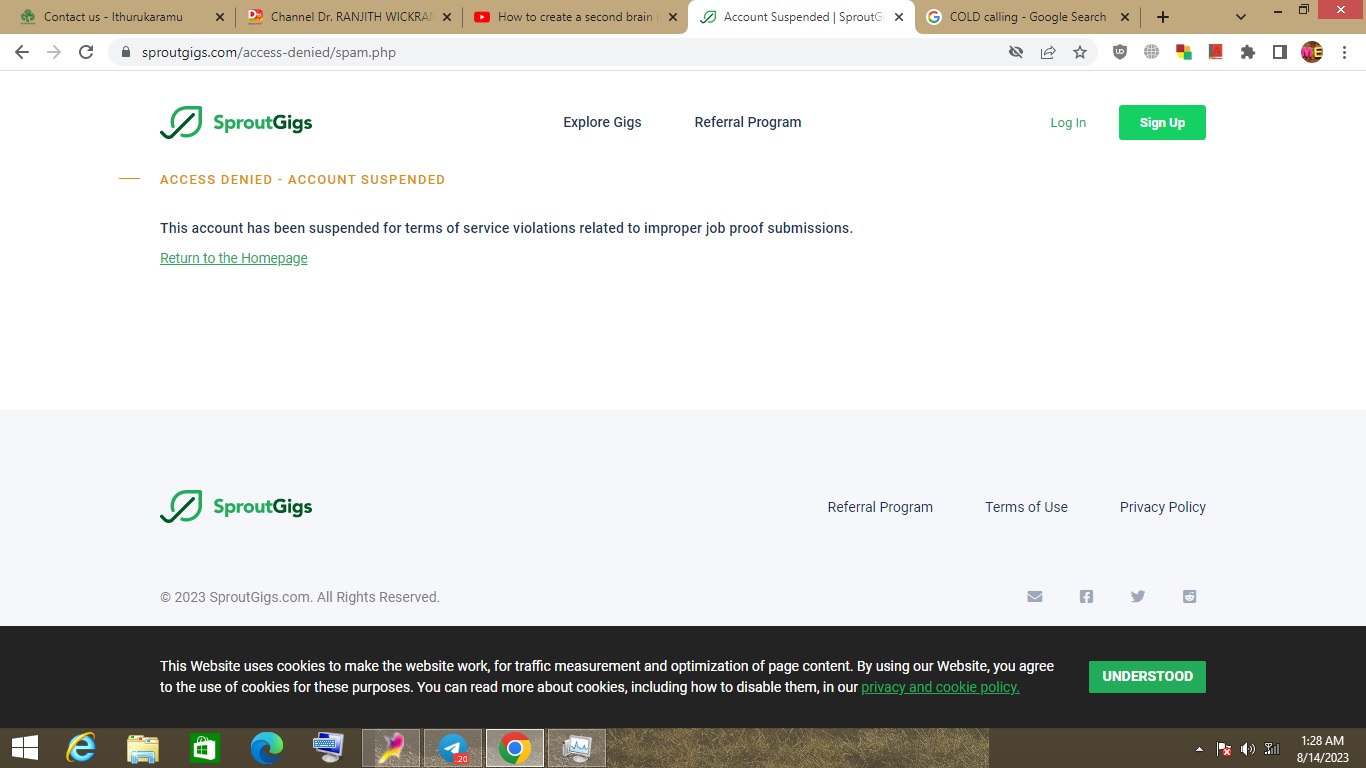The height and width of the screenshot is (768, 1366).
Task: Launch Internet Explorer from the taskbar
Action: tap(81, 748)
